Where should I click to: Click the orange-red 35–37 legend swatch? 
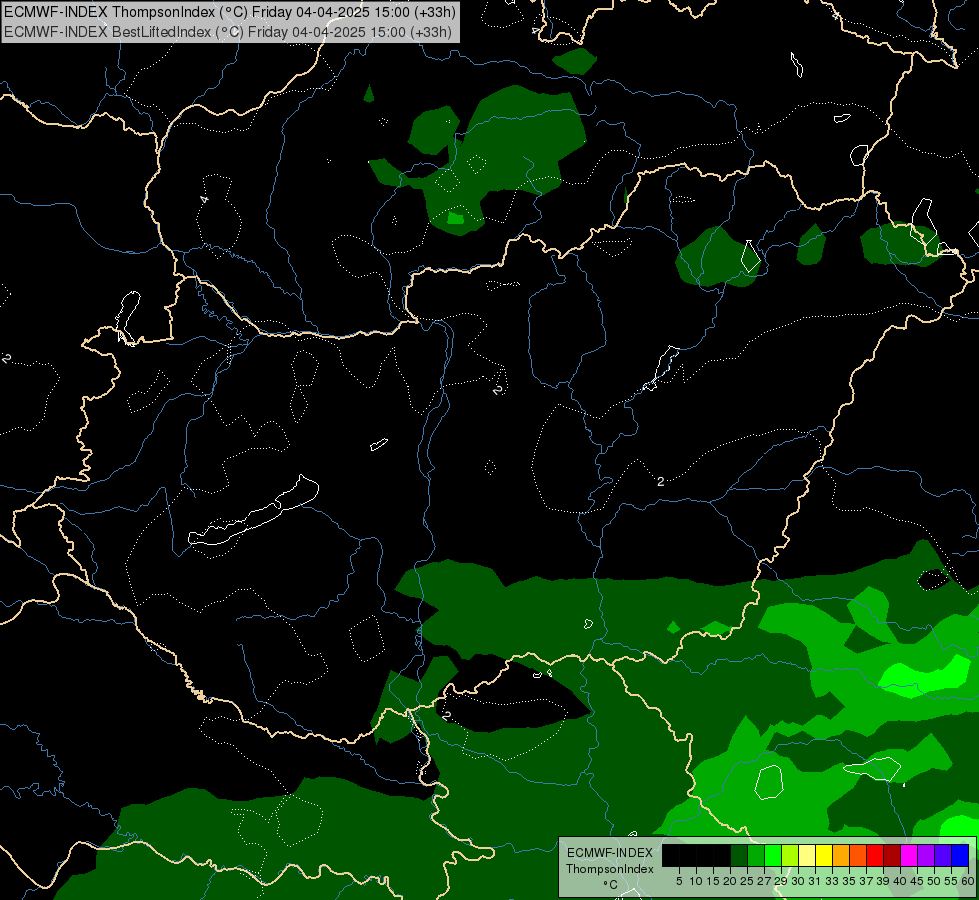pyautogui.click(x=858, y=855)
